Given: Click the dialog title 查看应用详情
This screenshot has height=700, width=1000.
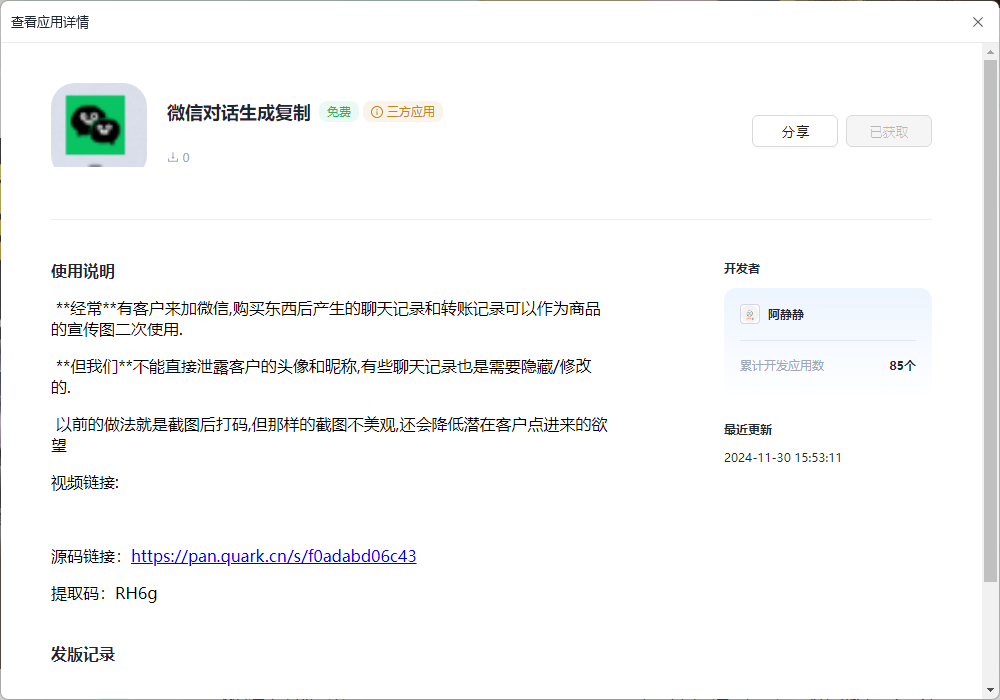Looking at the screenshot, I should point(50,22).
